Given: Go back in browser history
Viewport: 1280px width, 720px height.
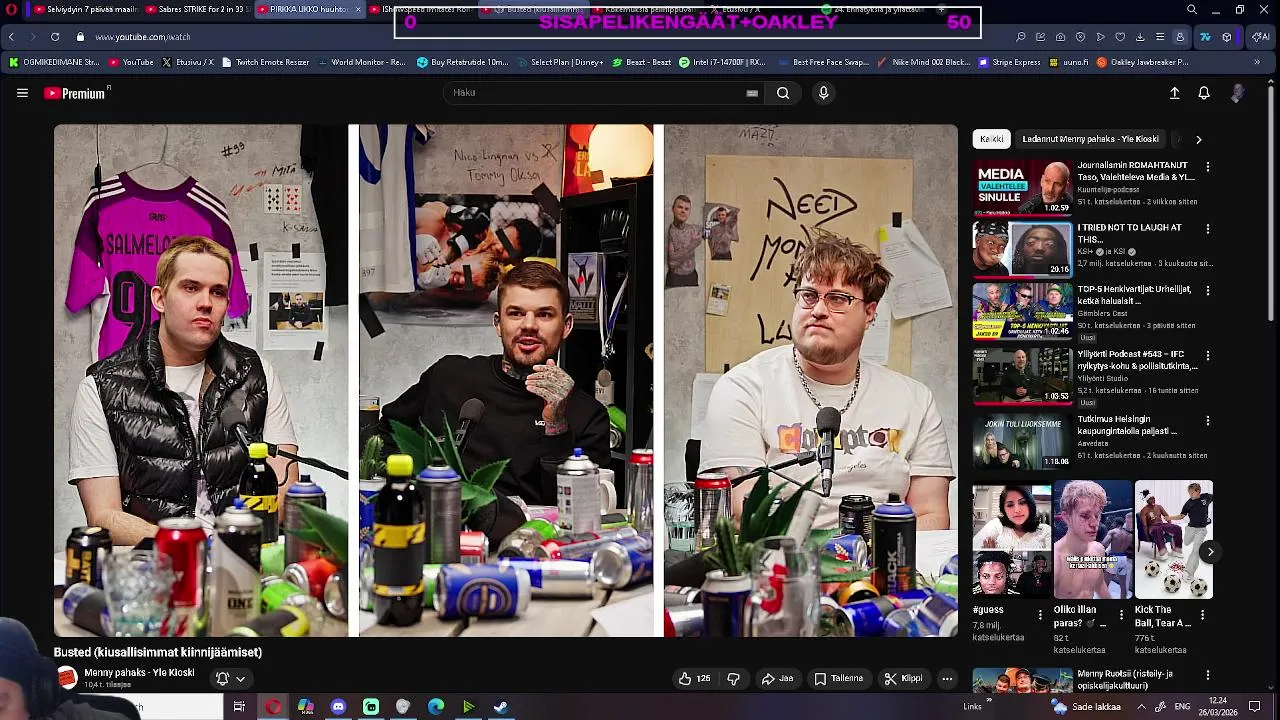Looking at the screenshot, I should [x=11, y=37].
